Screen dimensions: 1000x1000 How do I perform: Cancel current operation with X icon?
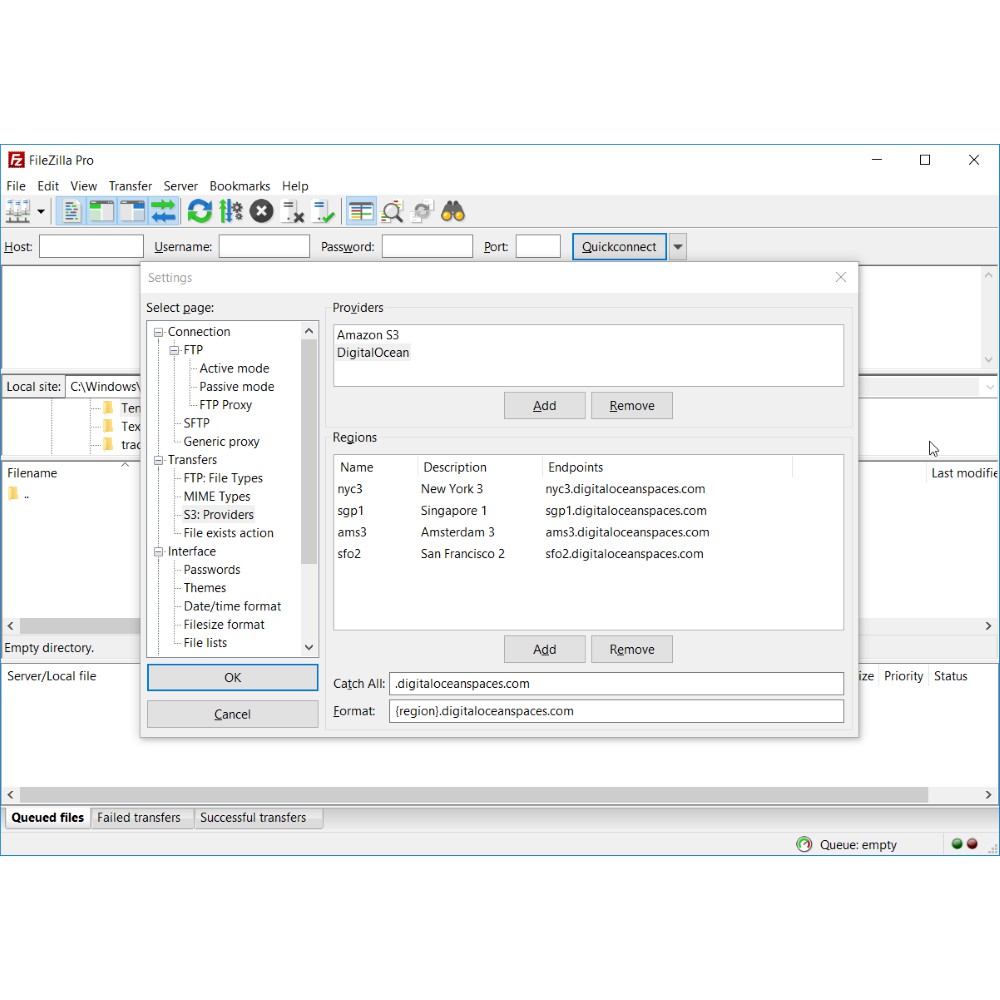261,211
